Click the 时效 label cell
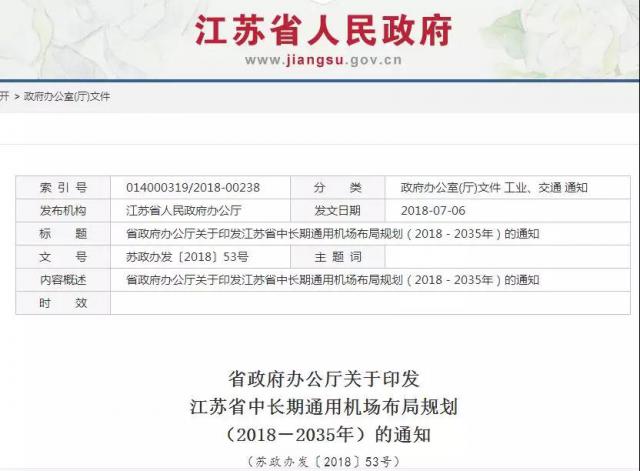The width and height of the screenshot is (640, 471). coord(63,303)
